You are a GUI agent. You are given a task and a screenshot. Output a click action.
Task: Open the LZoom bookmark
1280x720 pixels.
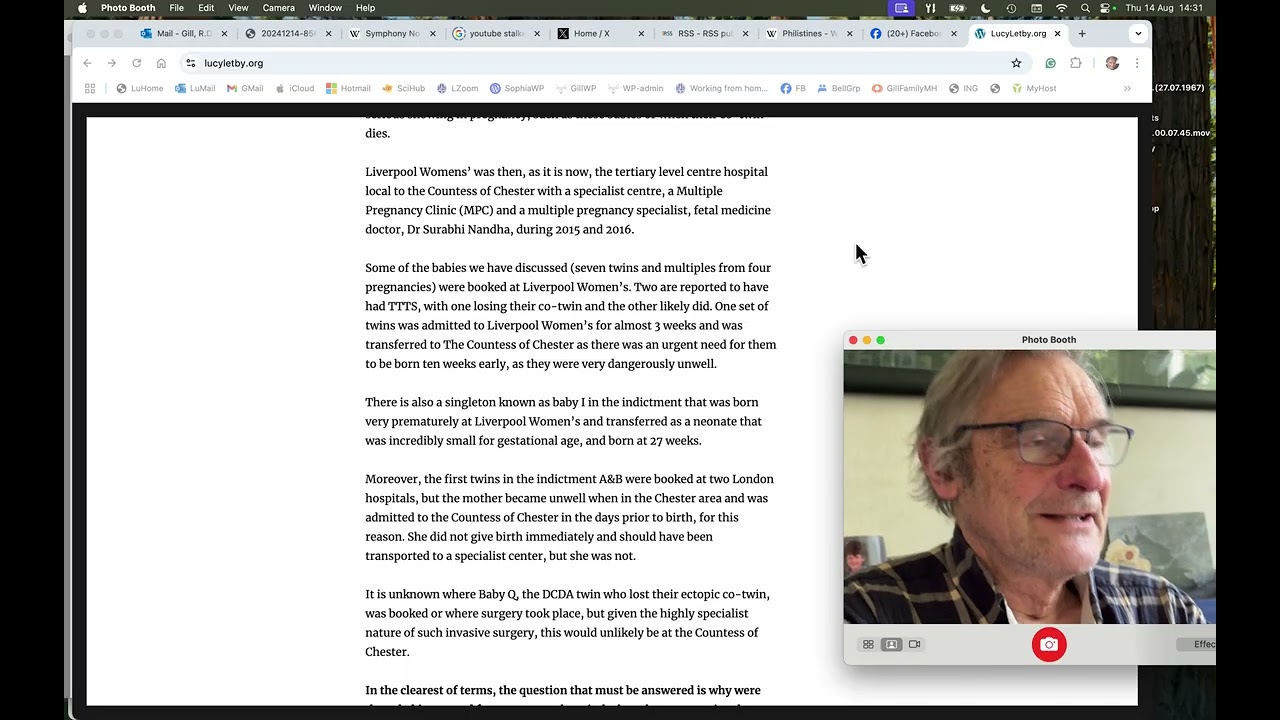tap(457, 88)
